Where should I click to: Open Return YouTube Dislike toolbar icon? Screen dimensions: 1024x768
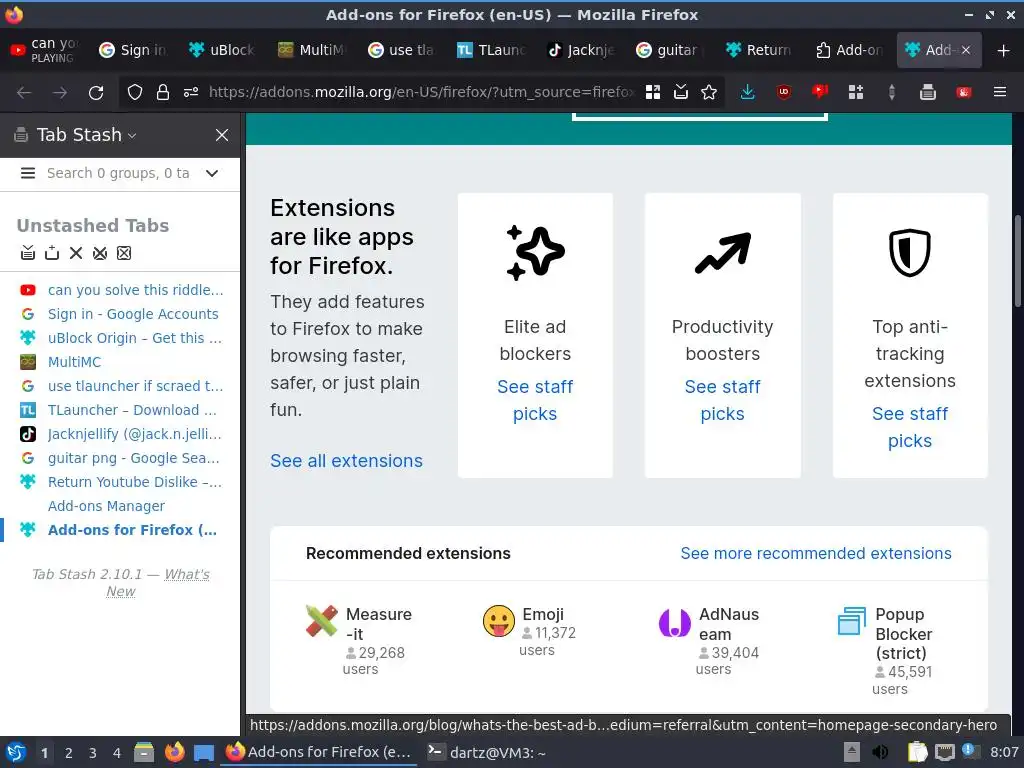tap(820, 92)
